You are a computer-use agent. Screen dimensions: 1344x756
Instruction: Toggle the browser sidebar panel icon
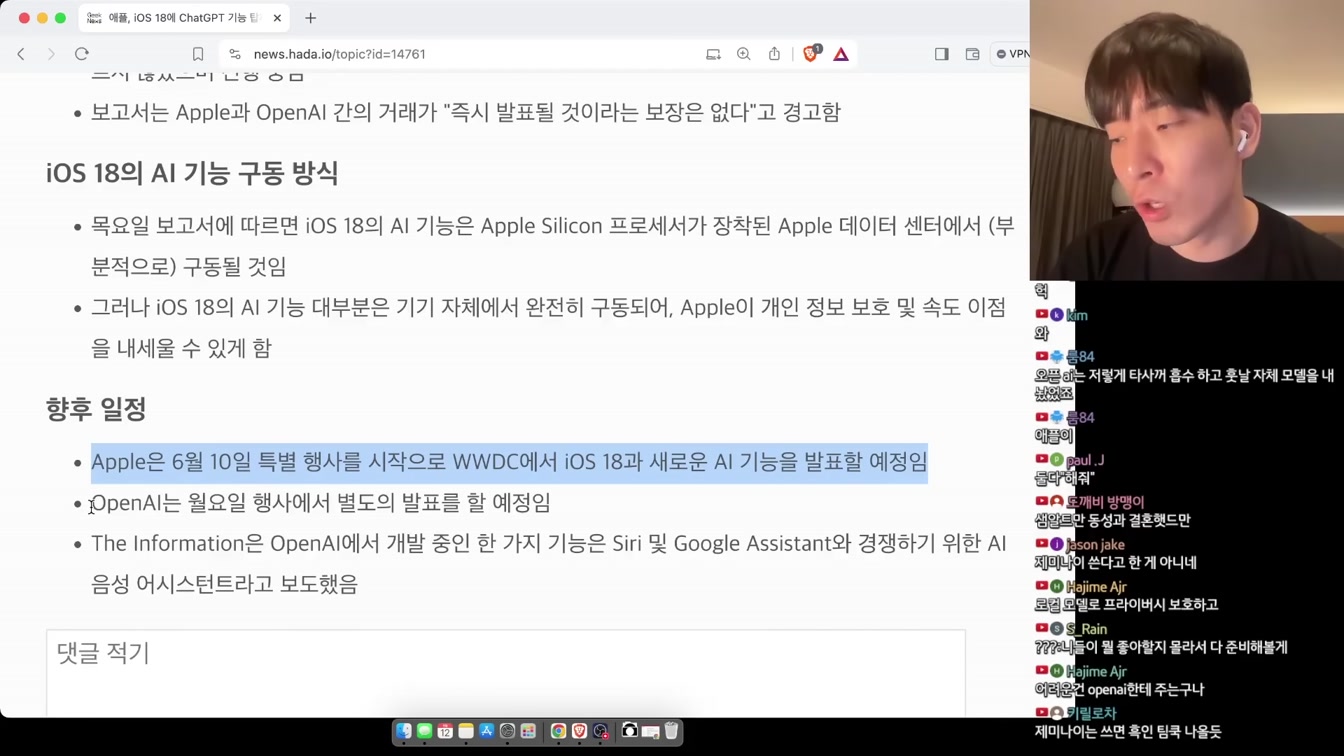[x=942, y=54]
